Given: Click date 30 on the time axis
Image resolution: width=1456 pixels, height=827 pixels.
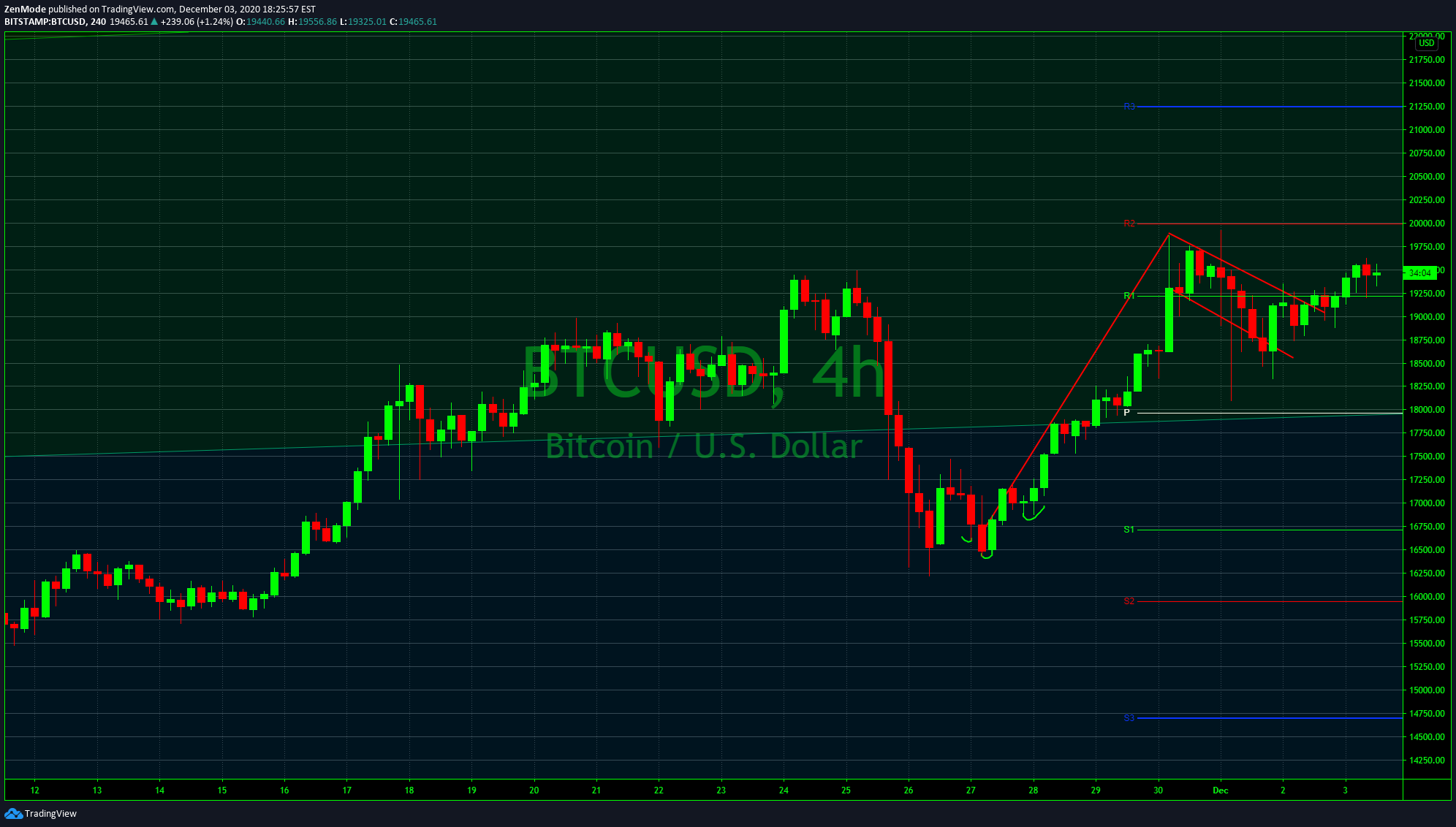Looking at the screenshot, I should click(x=1159, y=790).
